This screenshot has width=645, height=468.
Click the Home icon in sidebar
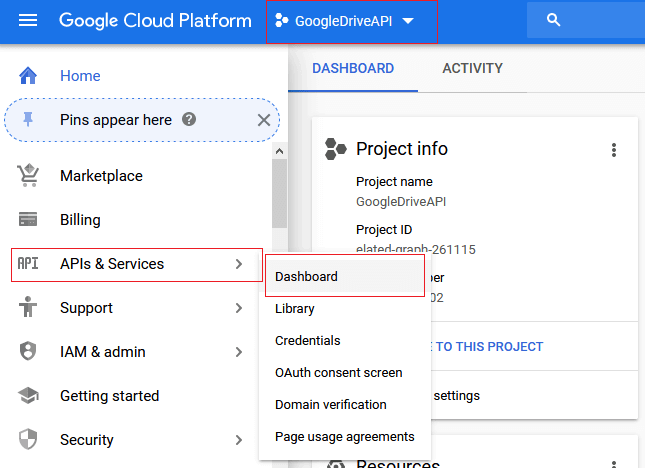click(28, 76)
